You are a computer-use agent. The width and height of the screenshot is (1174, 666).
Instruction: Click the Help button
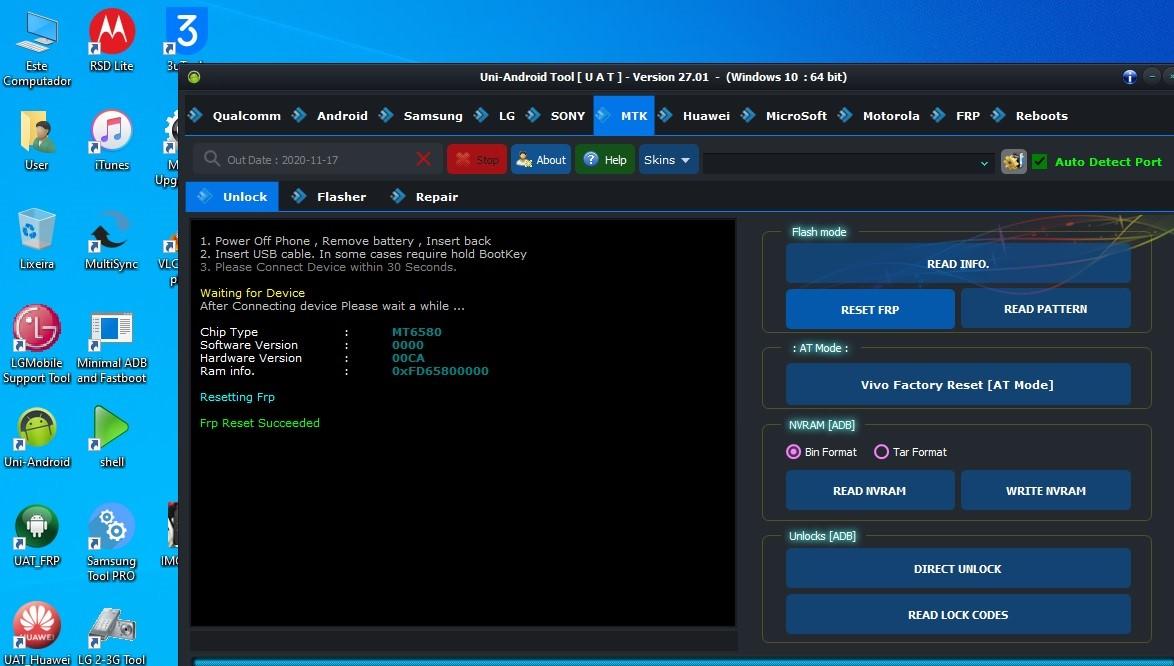pos(605,159)
